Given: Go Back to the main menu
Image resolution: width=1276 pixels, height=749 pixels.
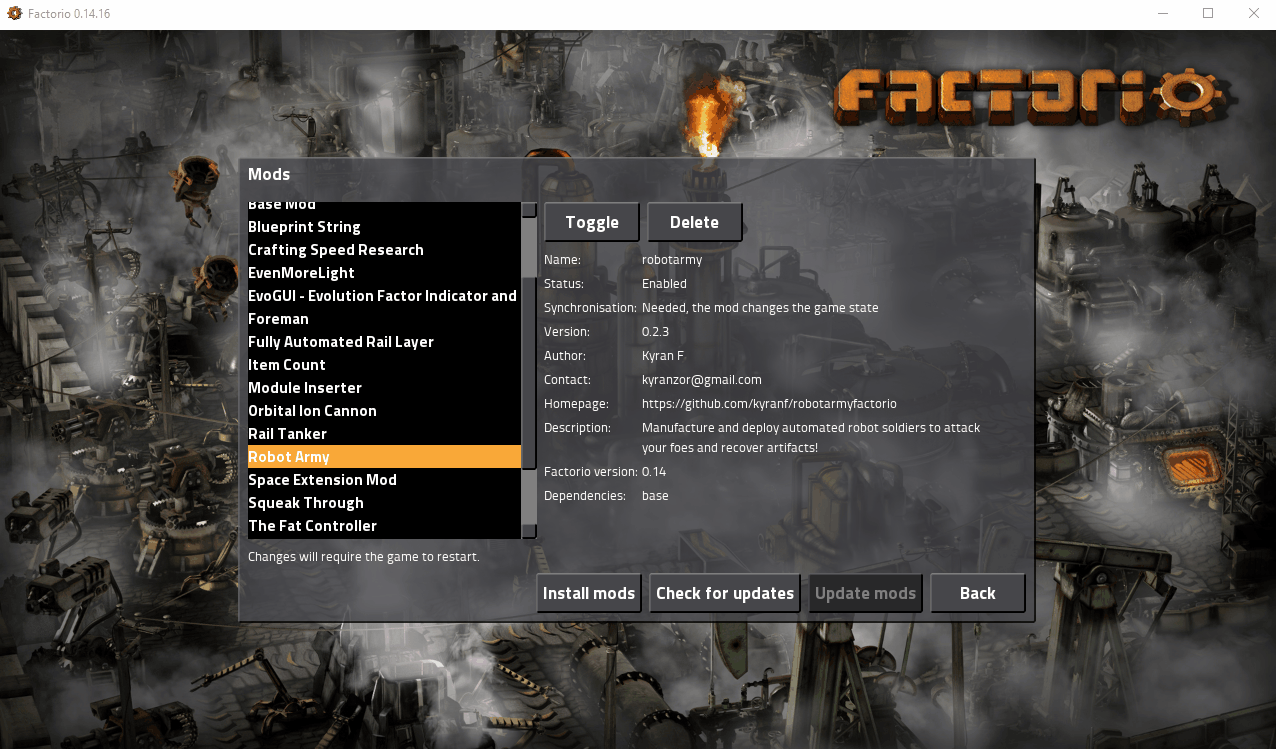Looking at the screenshot, I should pyautogui.click(x=977, y=593).
